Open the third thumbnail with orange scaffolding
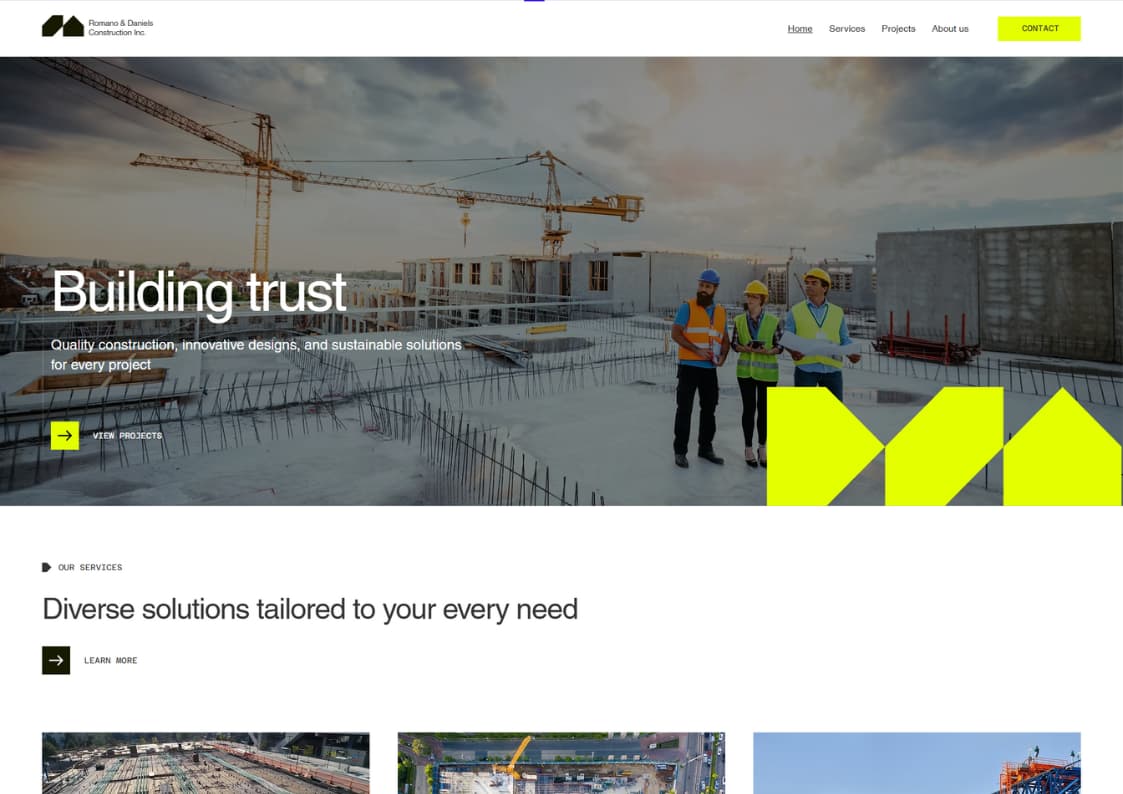This screenshot has height=794, width=1123. 917,762
